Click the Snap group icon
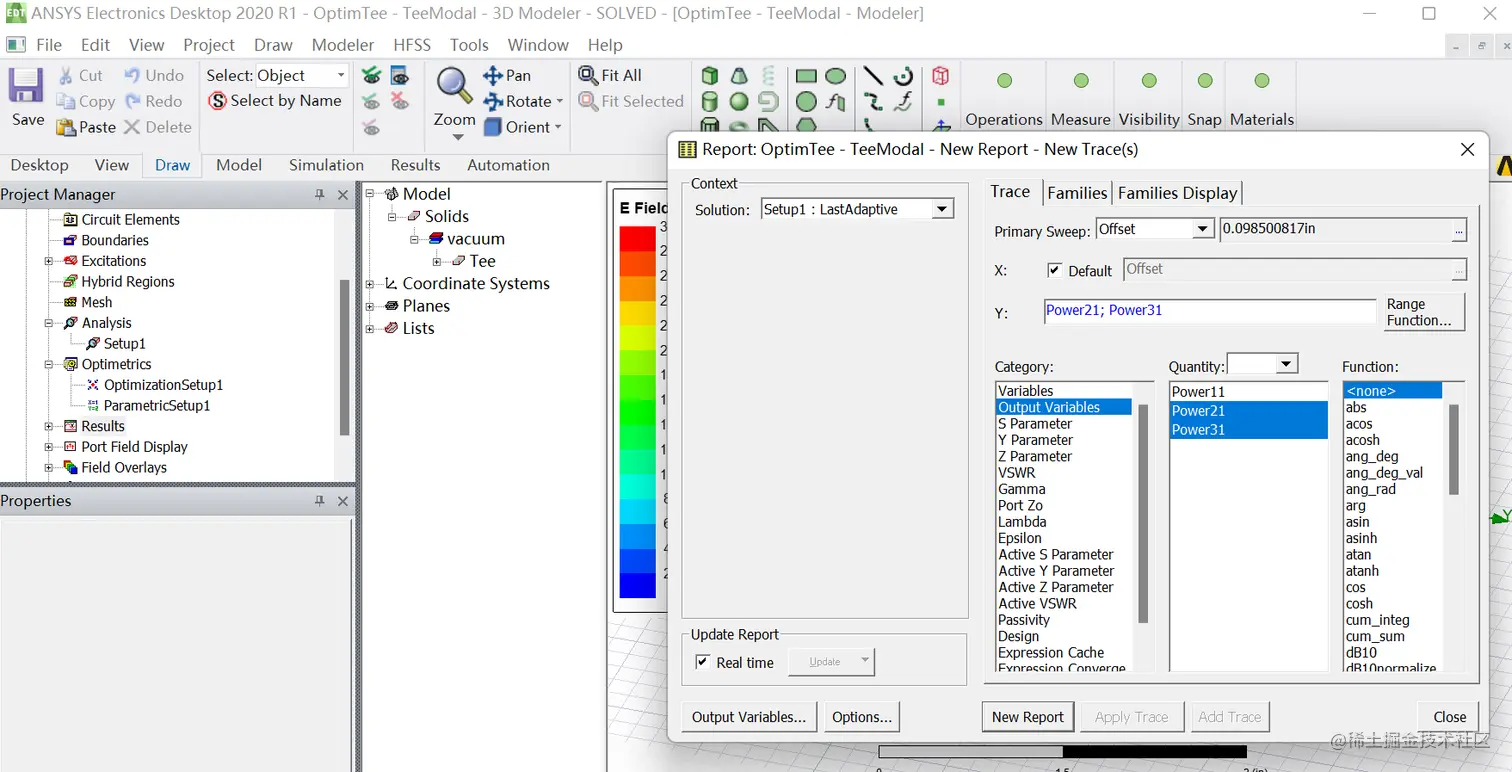The image size is (1512, 772). (x=1205, y=80)
